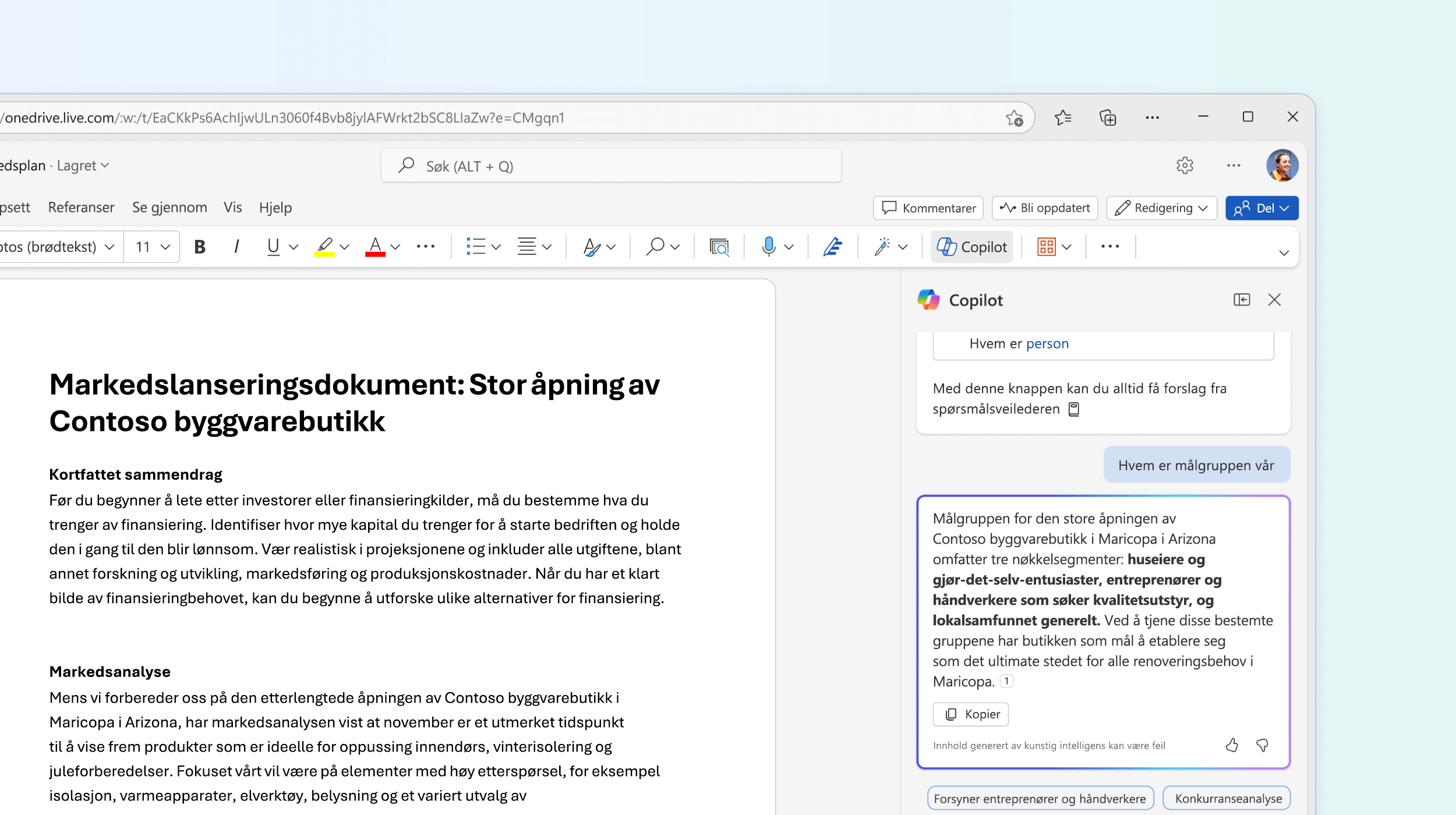Close the Copilot pane
The height and width of the screenshot is (815, 1456).
tap(1274, 300)
